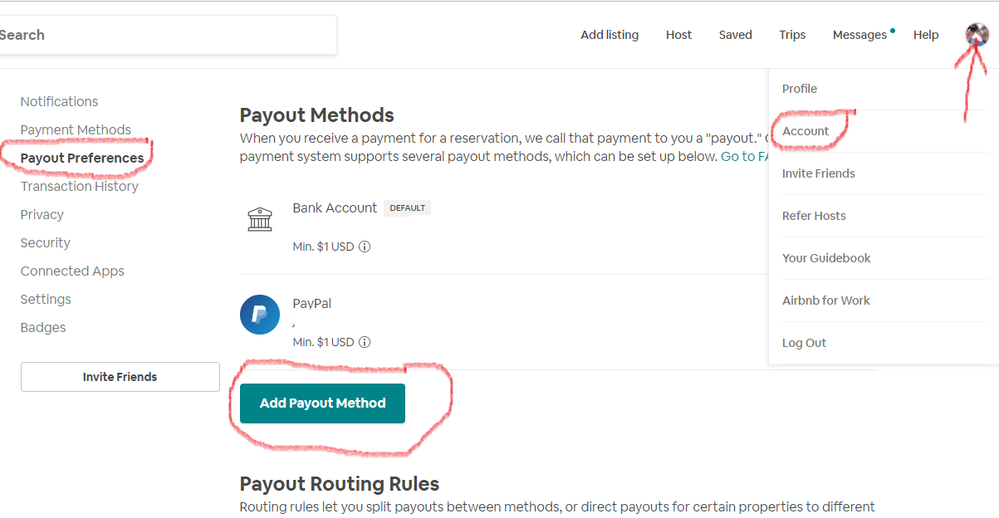
Task: Click the Invite Friends sidebar button
Action: point(120,377)
